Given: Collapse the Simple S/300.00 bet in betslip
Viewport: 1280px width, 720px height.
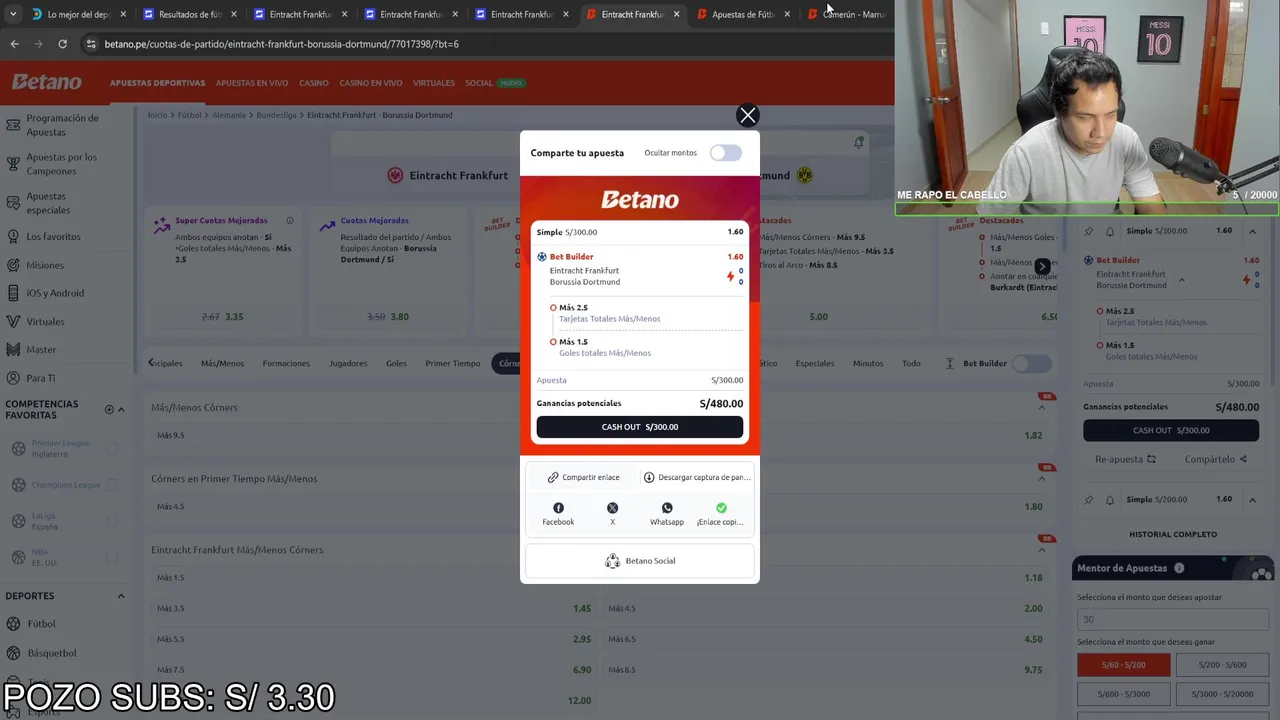Looking at the screenshot, I should coord(1252,231).
